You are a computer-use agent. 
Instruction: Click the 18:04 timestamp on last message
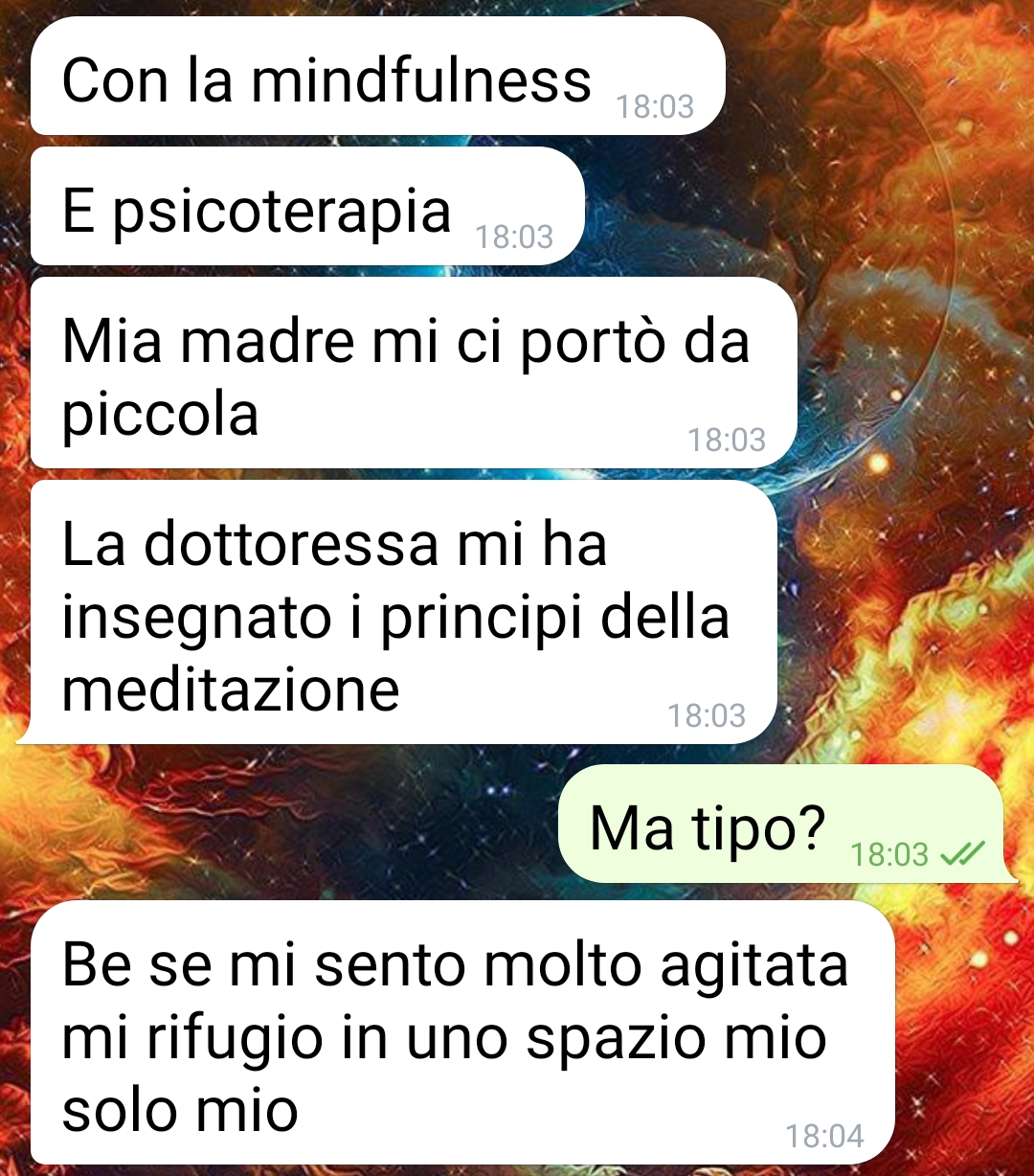pos(824,1137)
